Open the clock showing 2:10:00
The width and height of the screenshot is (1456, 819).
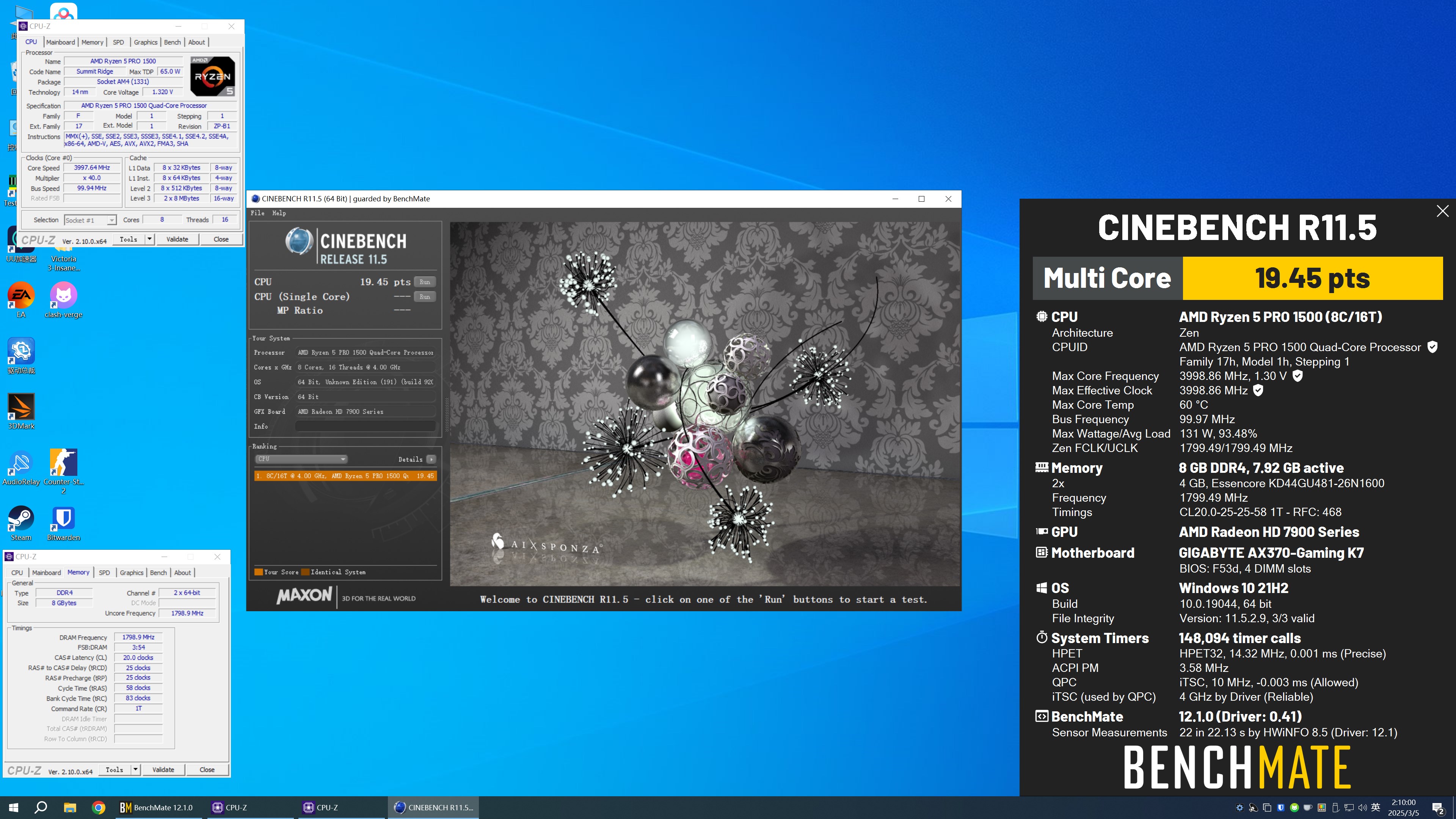[x=1403, y=808]
